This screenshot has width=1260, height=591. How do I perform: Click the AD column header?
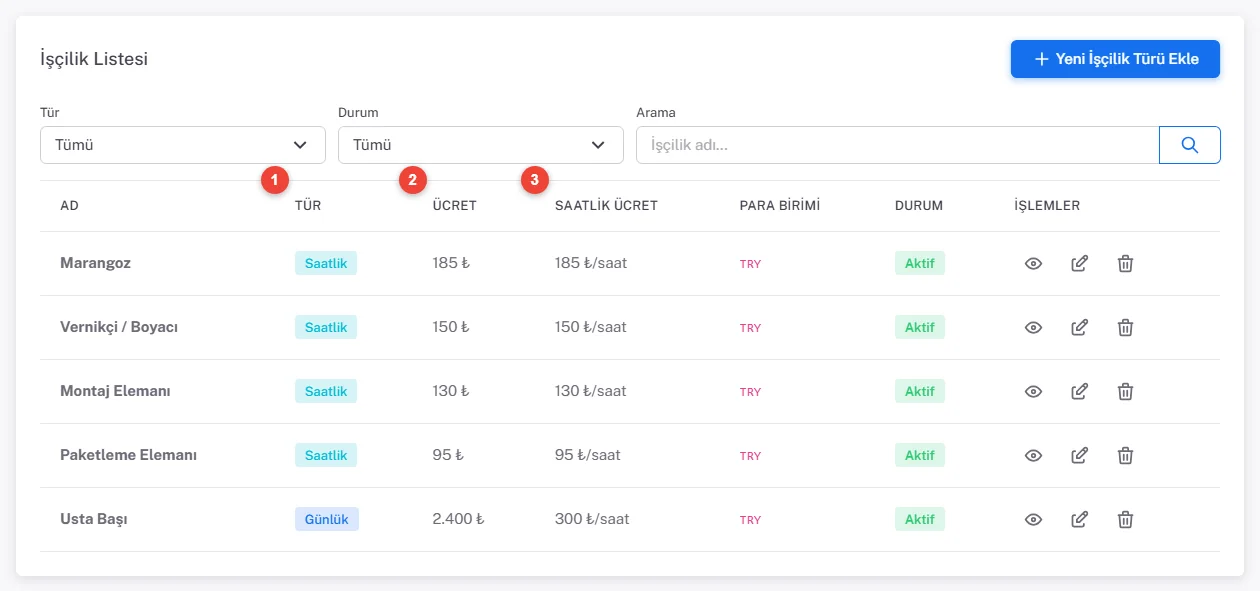[x=70, y=206]
